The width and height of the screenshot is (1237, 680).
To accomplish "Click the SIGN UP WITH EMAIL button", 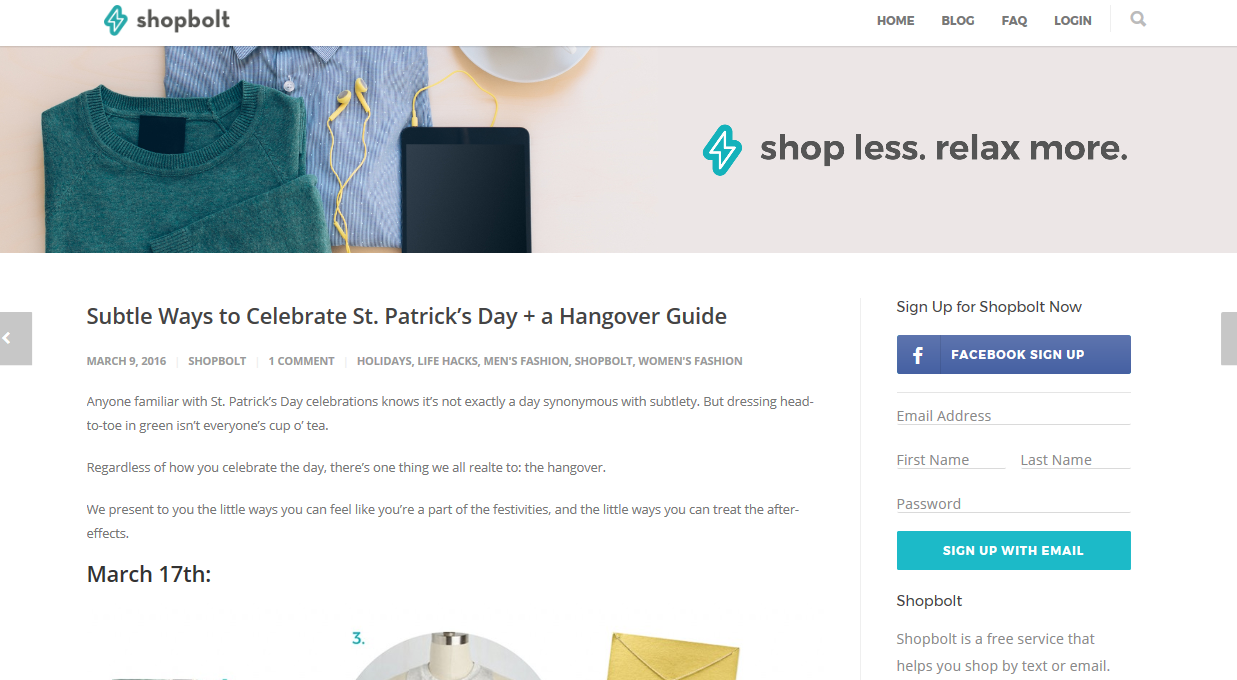I will [x=1014, y=551].
